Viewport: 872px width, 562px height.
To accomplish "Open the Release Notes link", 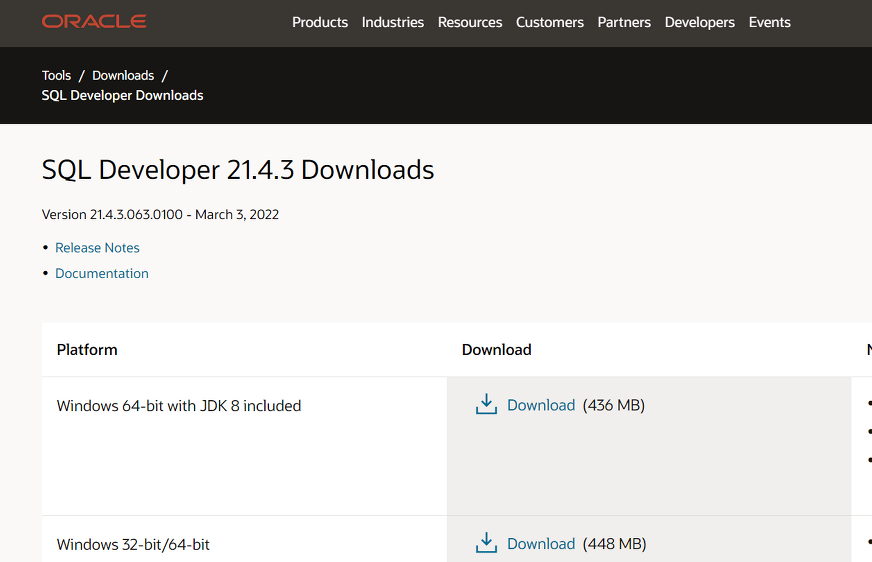I will click(x=97, y=248).
